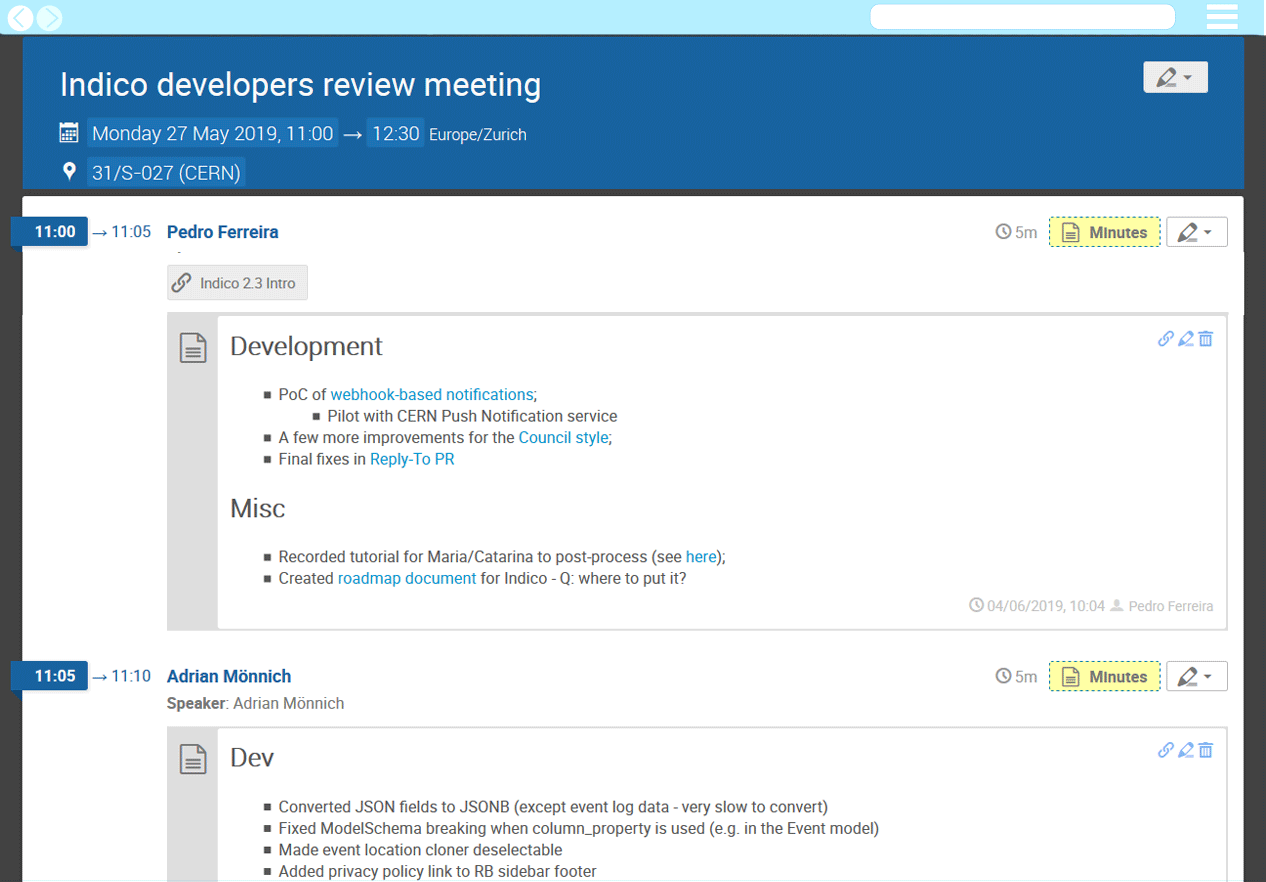This screenshot has width=1266, height=882.
Task: Toggle Minutes for Pedro Ferreira's contribution
Action: pos(1104,232)
